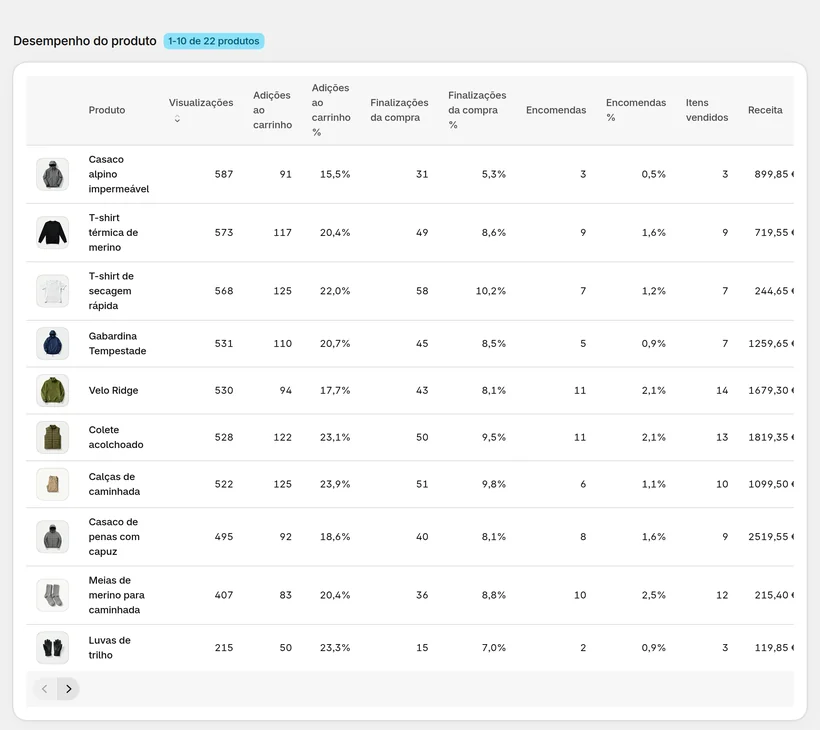Click views value 568
This screenshot has width=820, height=730.
224,291
